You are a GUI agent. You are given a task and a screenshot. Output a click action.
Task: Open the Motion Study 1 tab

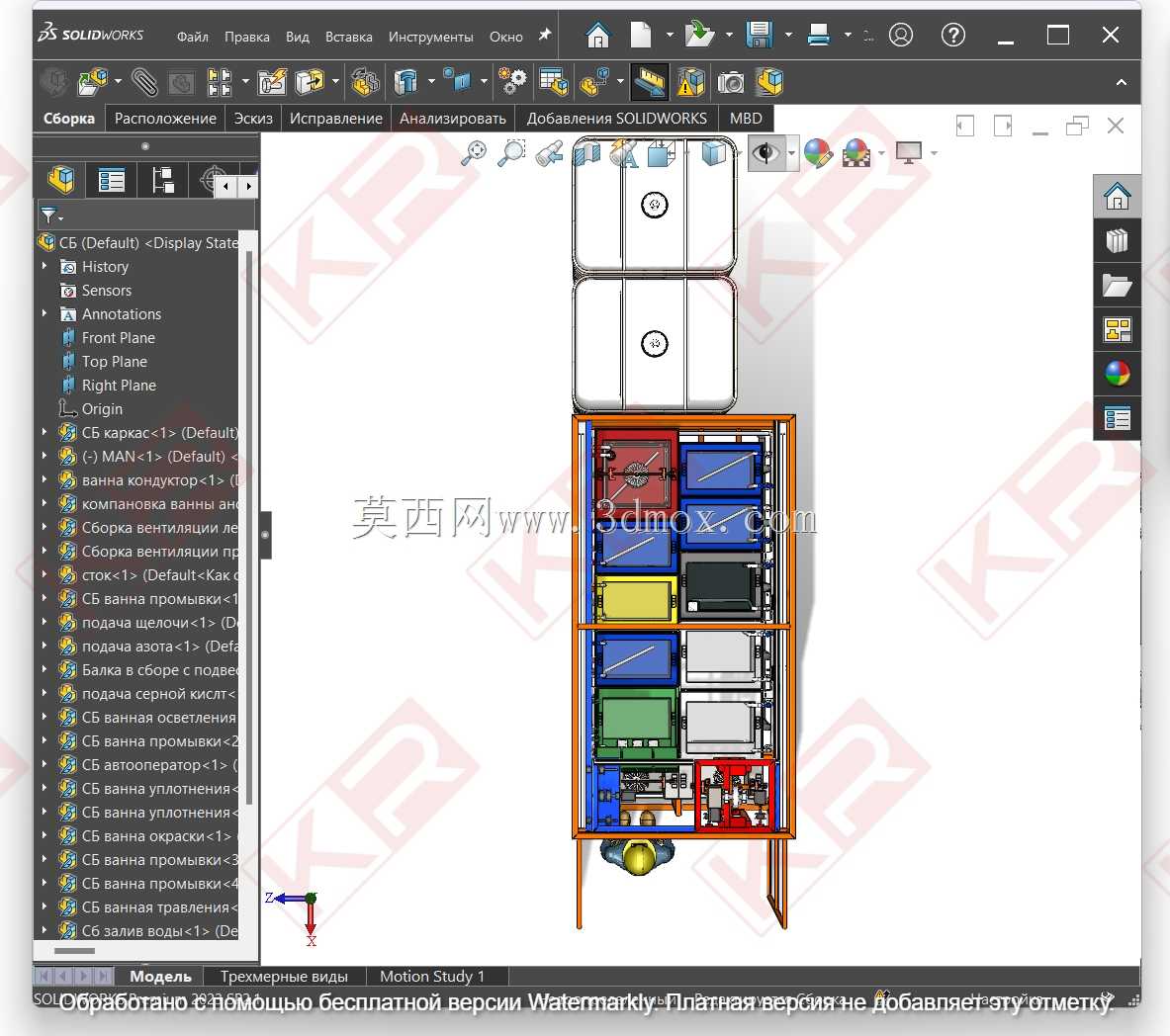pyautogui.click(x=432, y=977)
